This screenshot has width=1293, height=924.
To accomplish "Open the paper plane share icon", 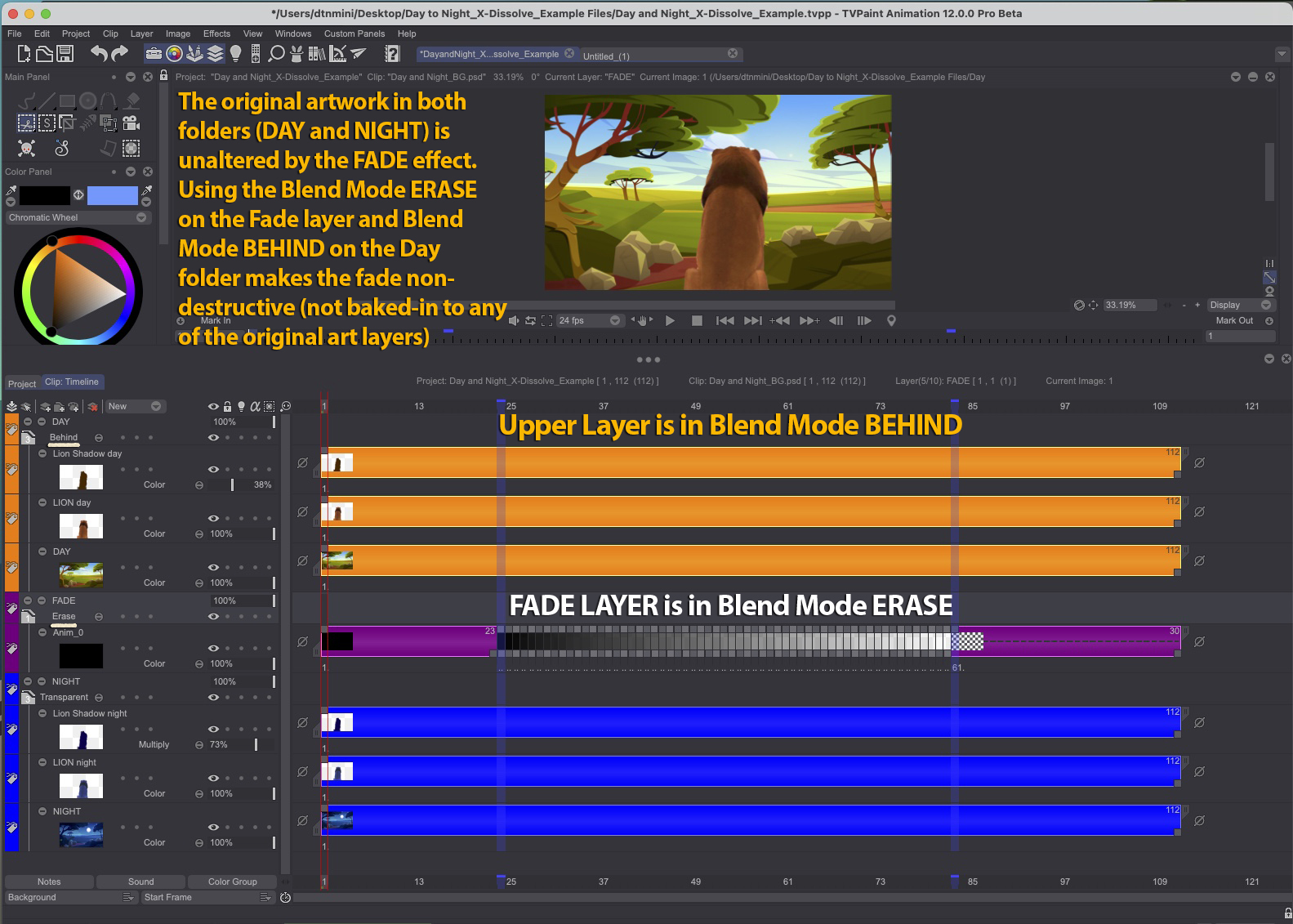I will (x=358, y=54).
